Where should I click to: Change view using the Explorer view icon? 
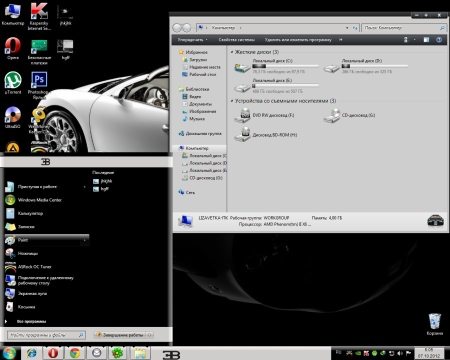[406, 40]
